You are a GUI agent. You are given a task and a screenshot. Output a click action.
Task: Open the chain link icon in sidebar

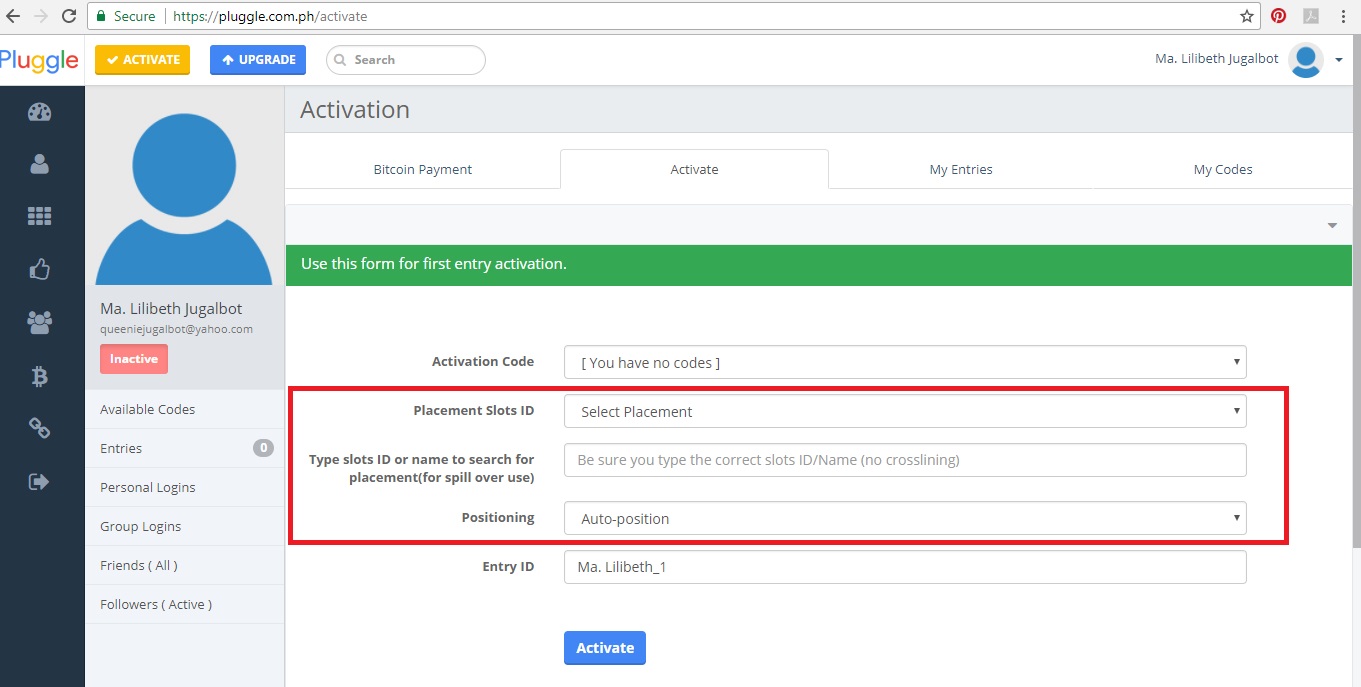point(40,428)
